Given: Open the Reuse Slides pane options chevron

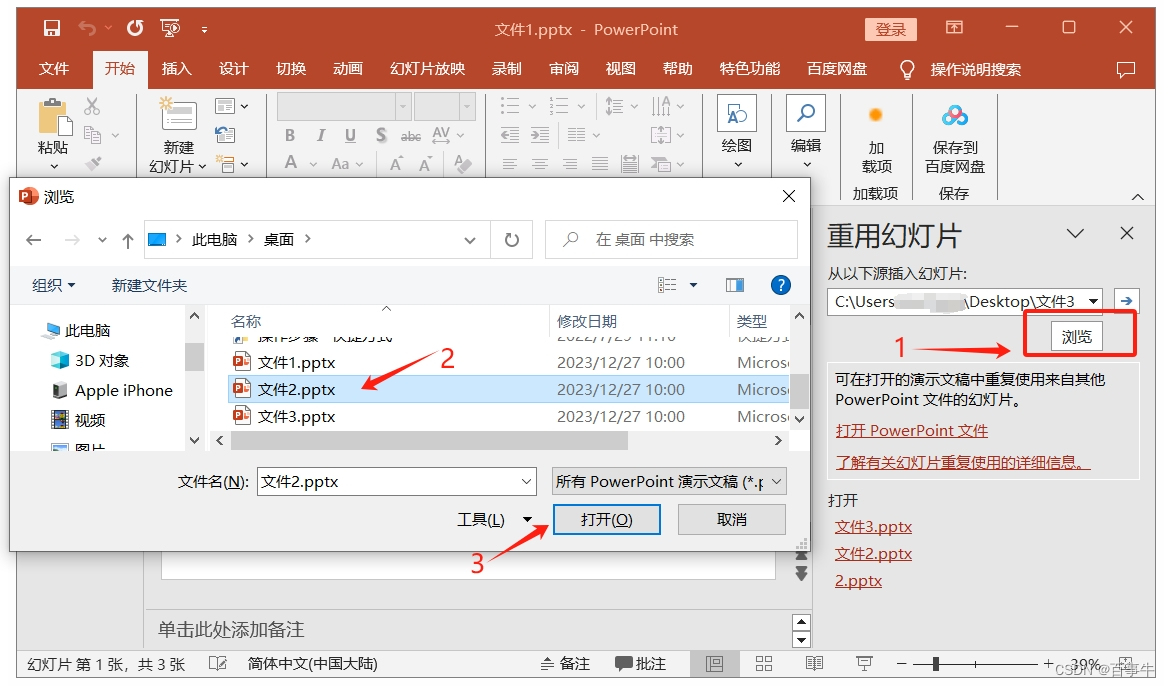Looking at the screenshot, I should click(x=1074, y=234).
